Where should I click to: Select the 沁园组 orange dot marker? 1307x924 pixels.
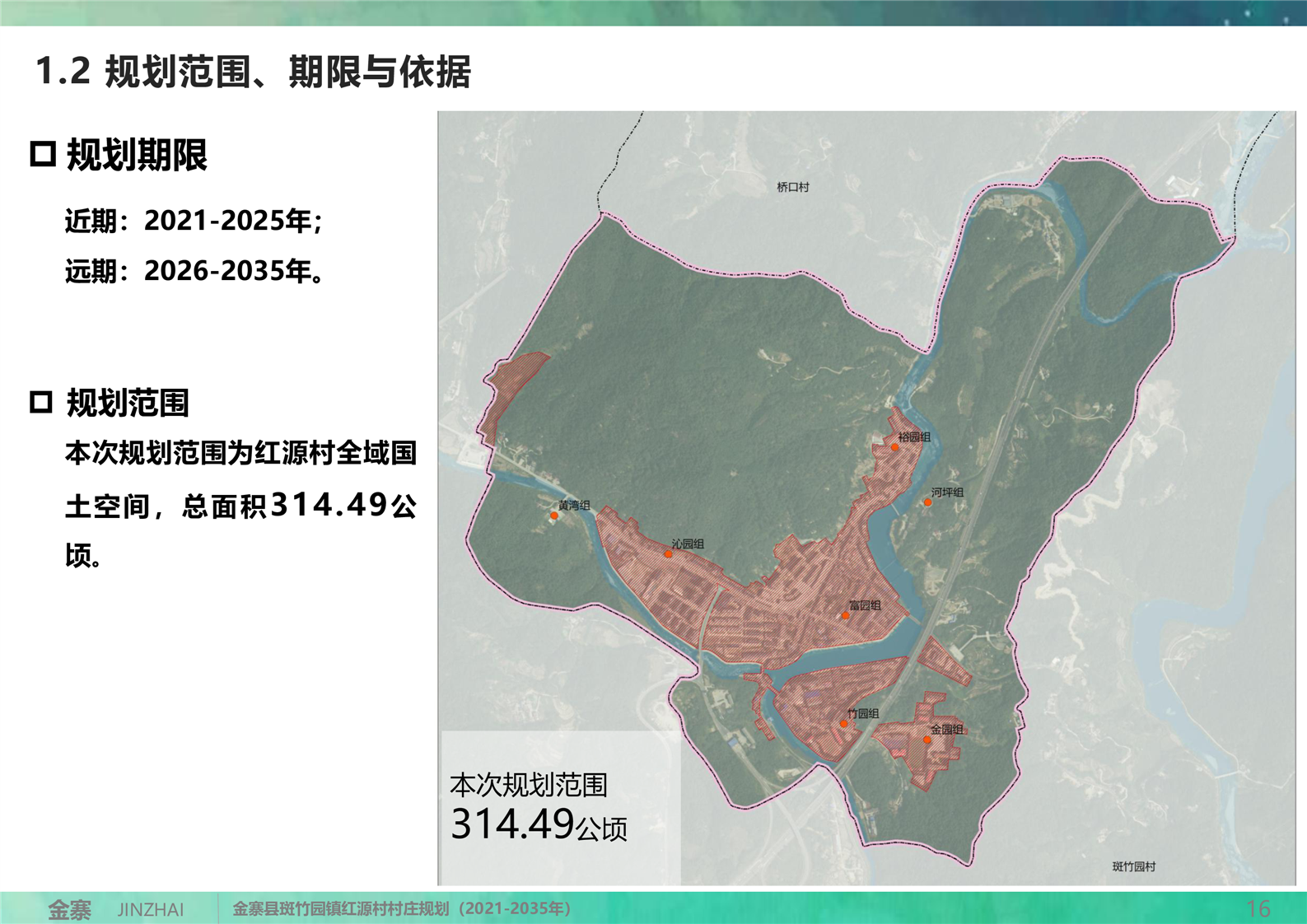coord(668,554)
